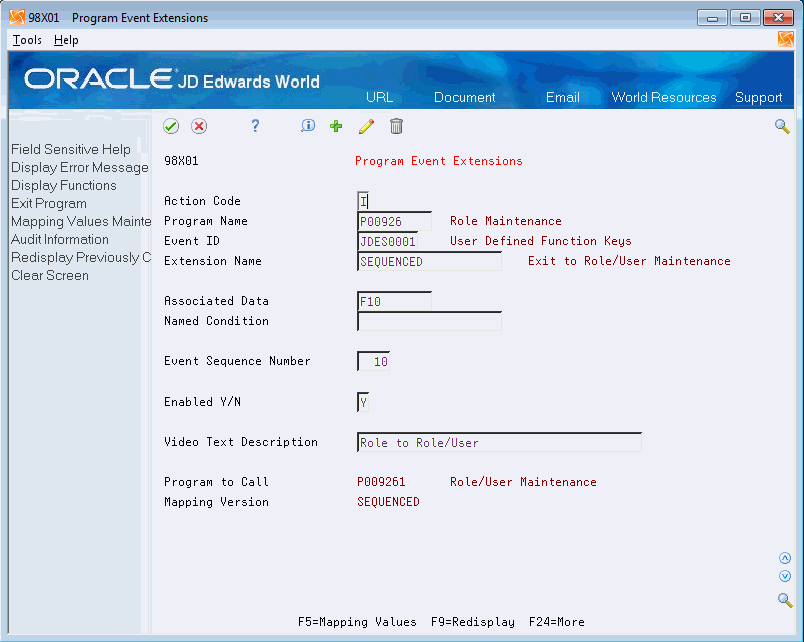Click the trash can delete icon
Screen dimensions: 804x642
click(x=396, y=126)
